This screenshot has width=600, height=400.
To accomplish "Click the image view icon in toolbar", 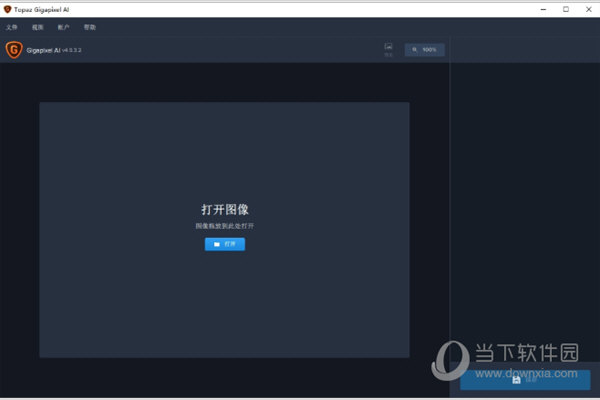I will [x=388, y=49].
